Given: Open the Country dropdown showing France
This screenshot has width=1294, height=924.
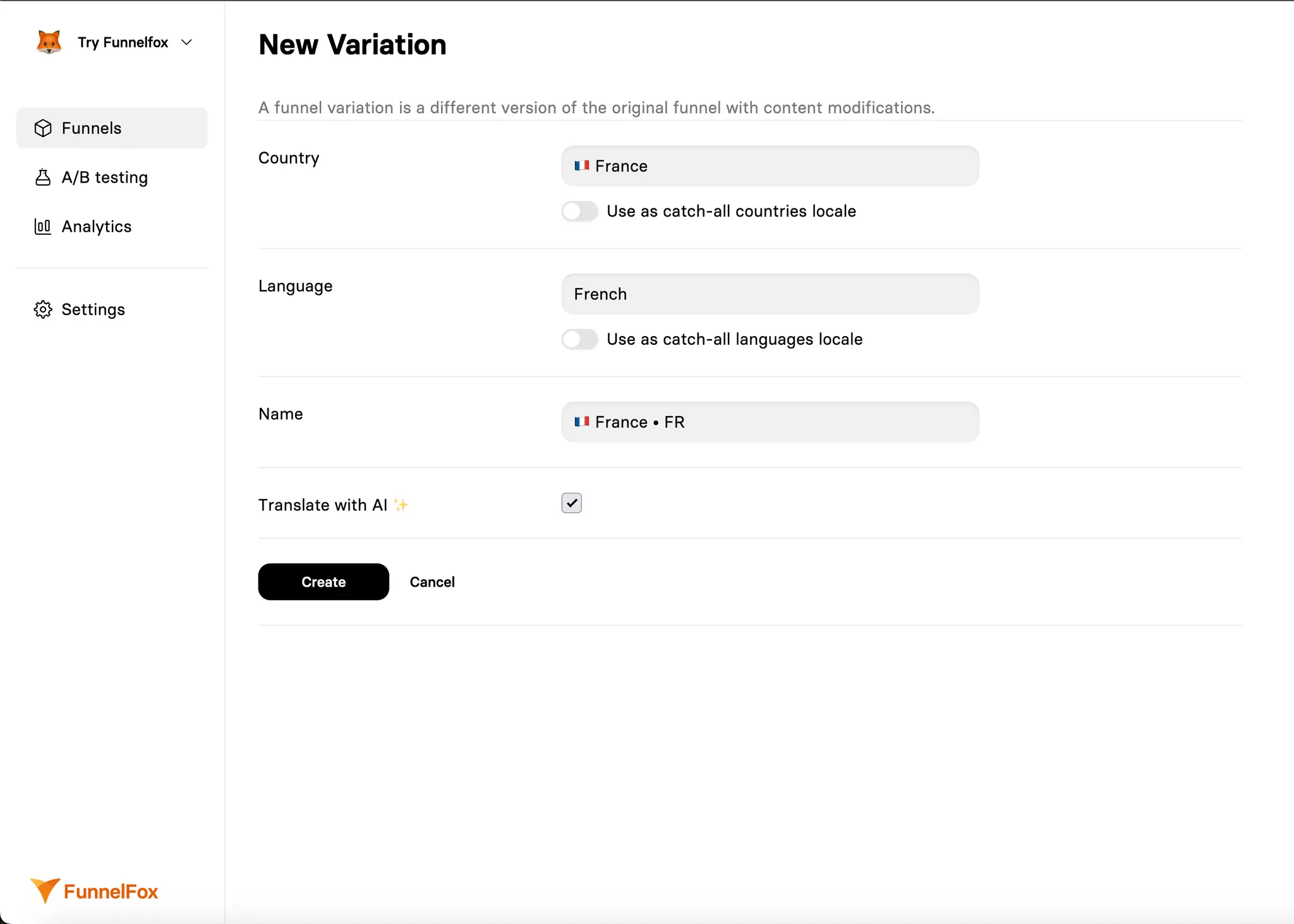Looking at the screenshot, I should tap(770, 166).
